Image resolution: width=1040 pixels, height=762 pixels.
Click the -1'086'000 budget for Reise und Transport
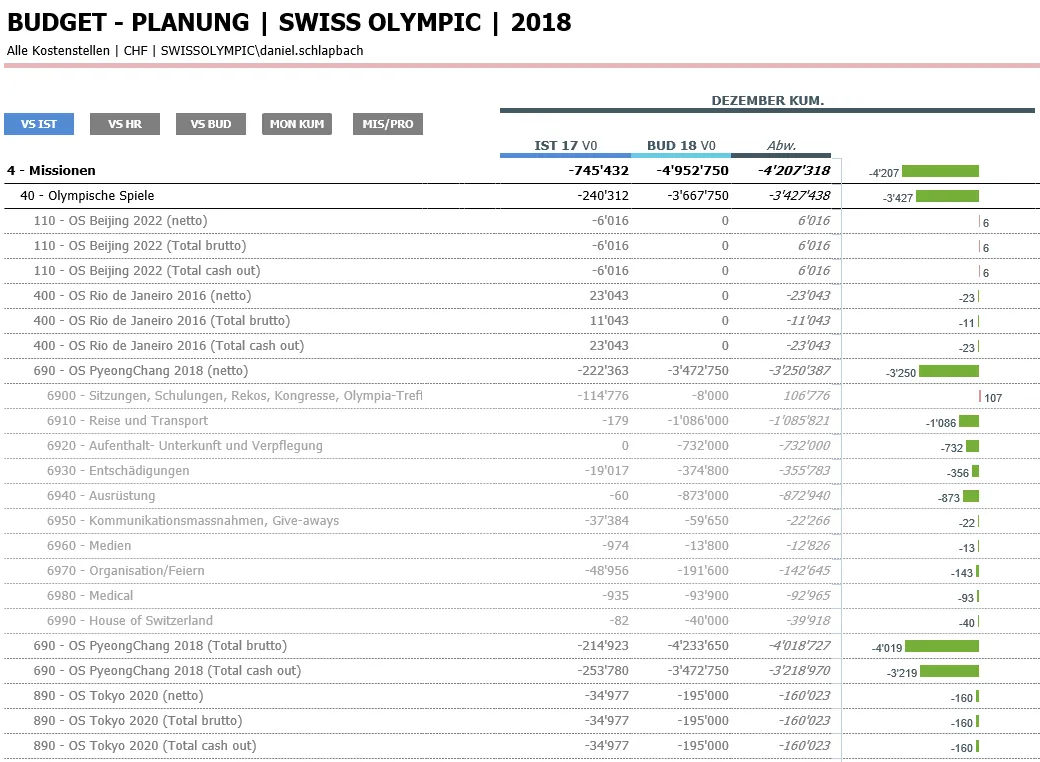click(x=698, y=420)
